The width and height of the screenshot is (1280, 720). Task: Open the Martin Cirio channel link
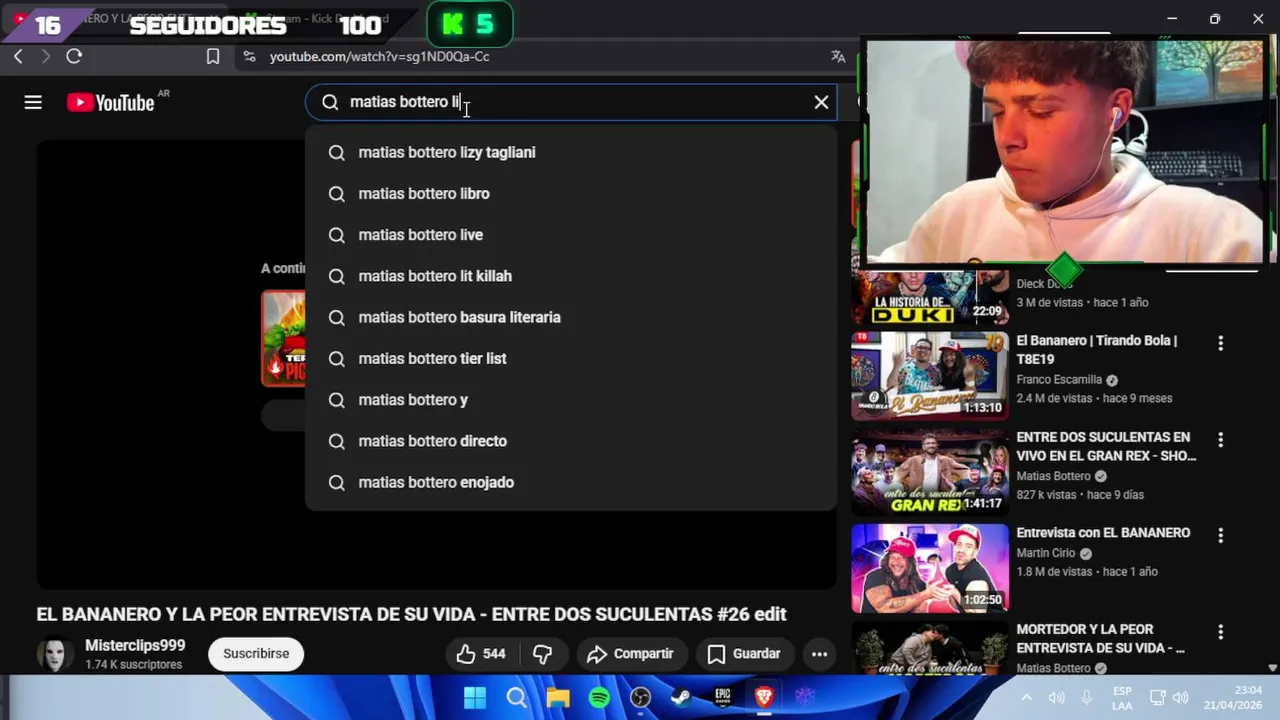coord(1046,553)
